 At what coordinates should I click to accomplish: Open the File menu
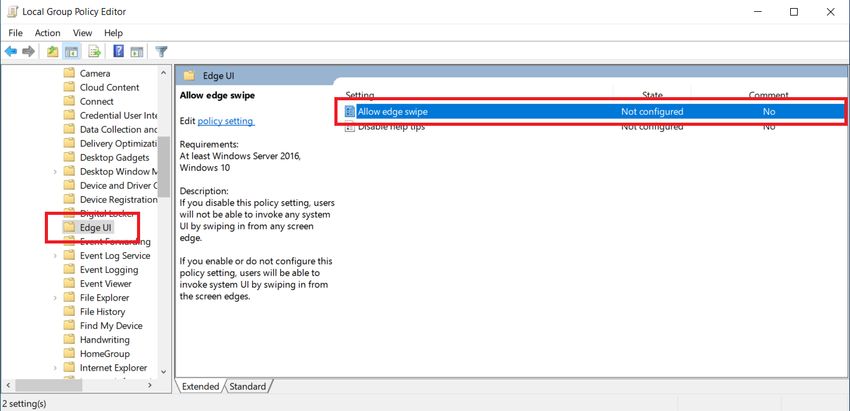click(15, 33)
